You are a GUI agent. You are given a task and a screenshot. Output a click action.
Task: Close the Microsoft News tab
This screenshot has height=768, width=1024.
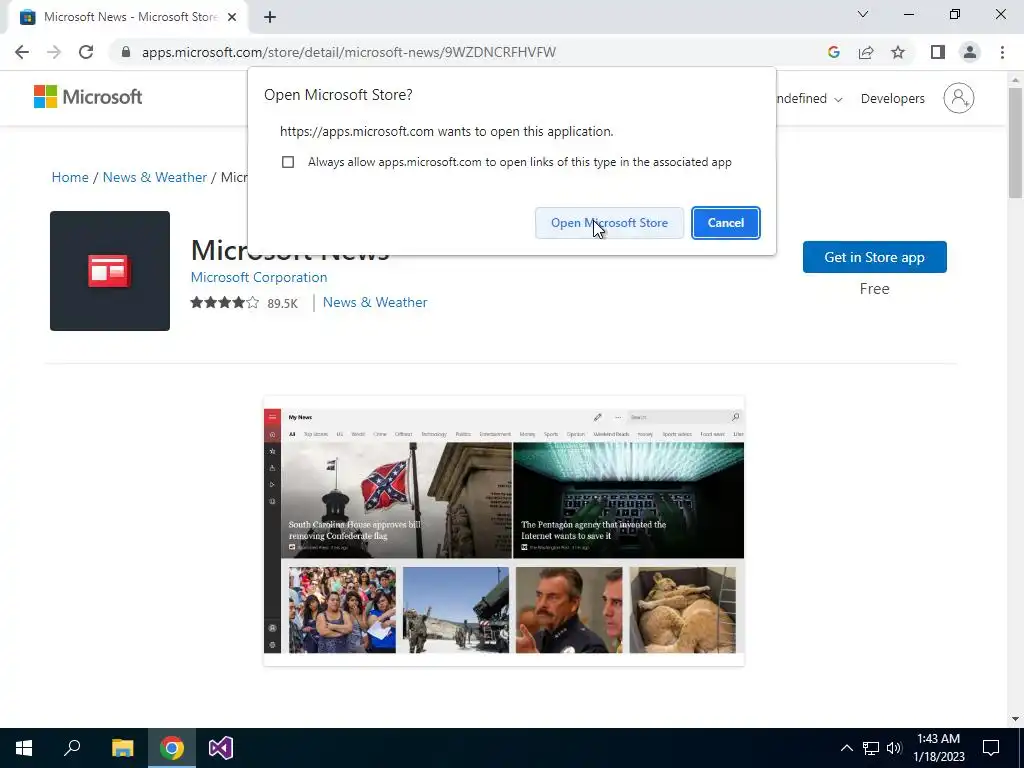(x=232, y=18)
